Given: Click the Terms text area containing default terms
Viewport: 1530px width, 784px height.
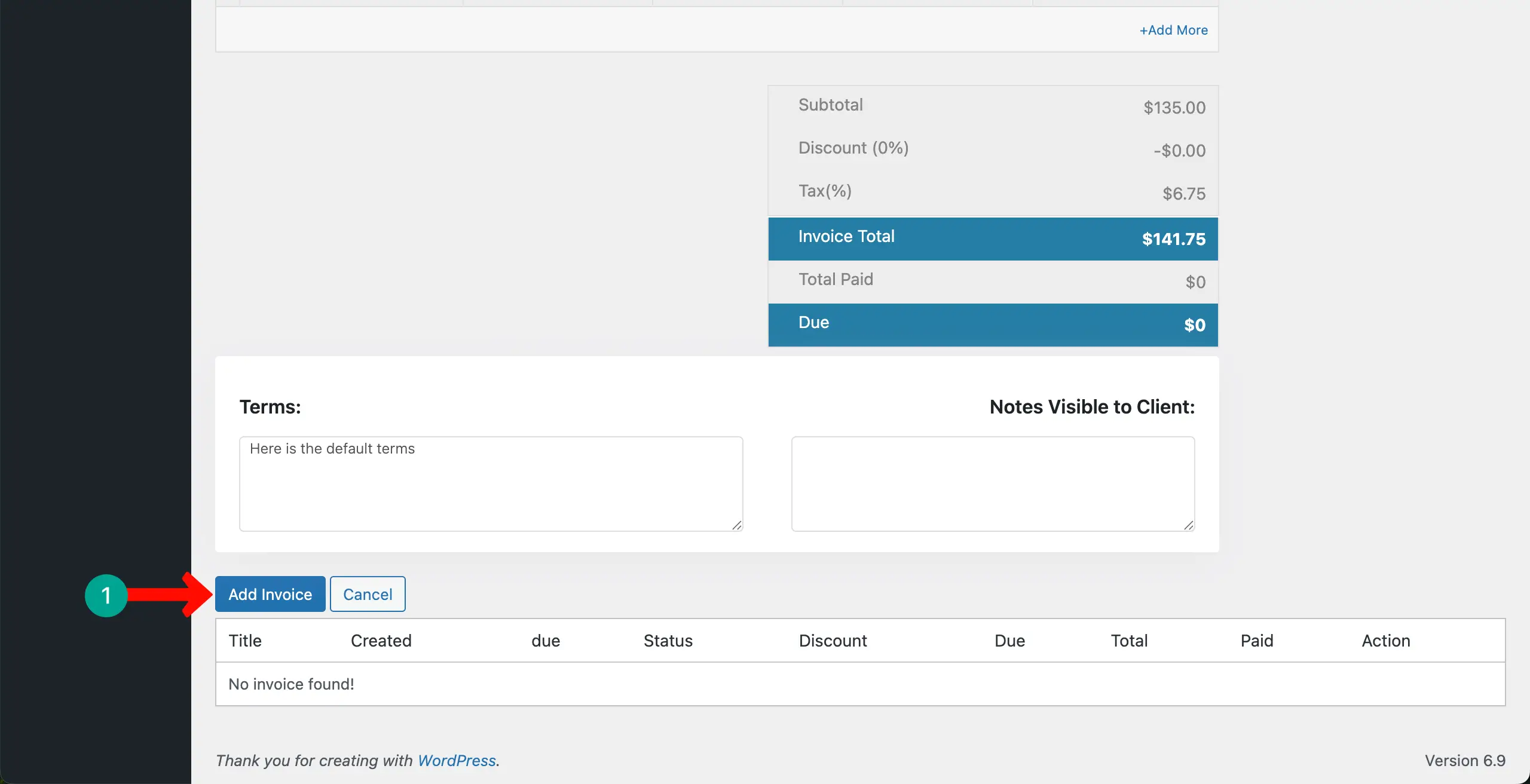Looking at the screenshot, I should pyautogui.click(x=490, y=484).
